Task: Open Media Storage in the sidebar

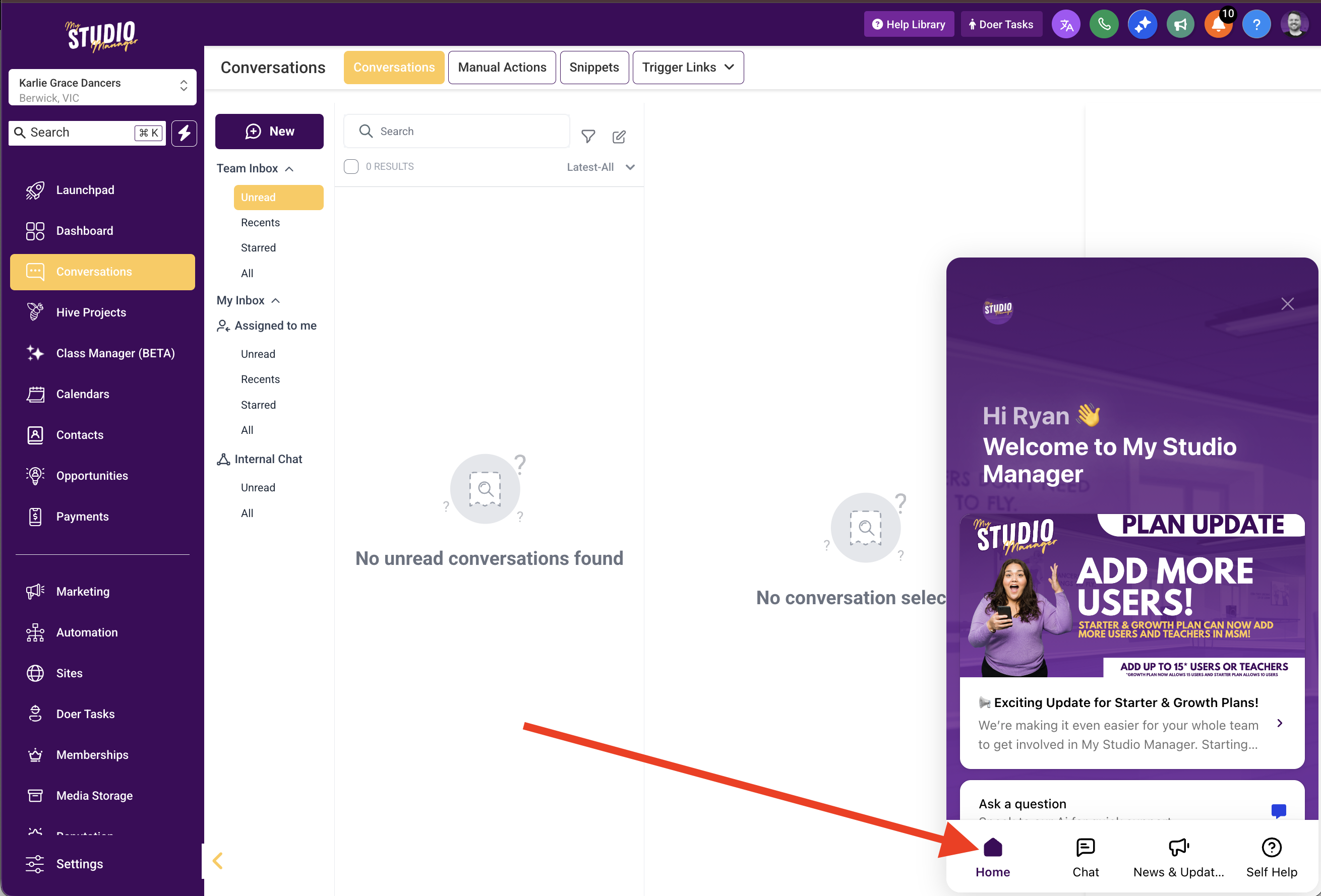Action: tap(102, 797)
